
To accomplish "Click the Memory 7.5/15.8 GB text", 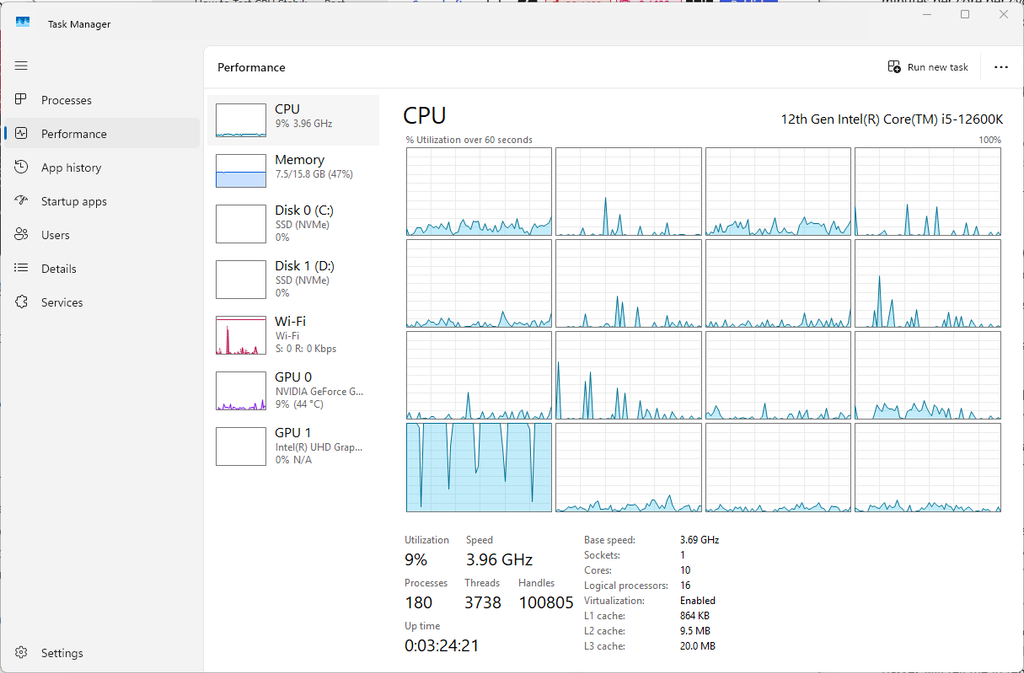I will [314, 174].
